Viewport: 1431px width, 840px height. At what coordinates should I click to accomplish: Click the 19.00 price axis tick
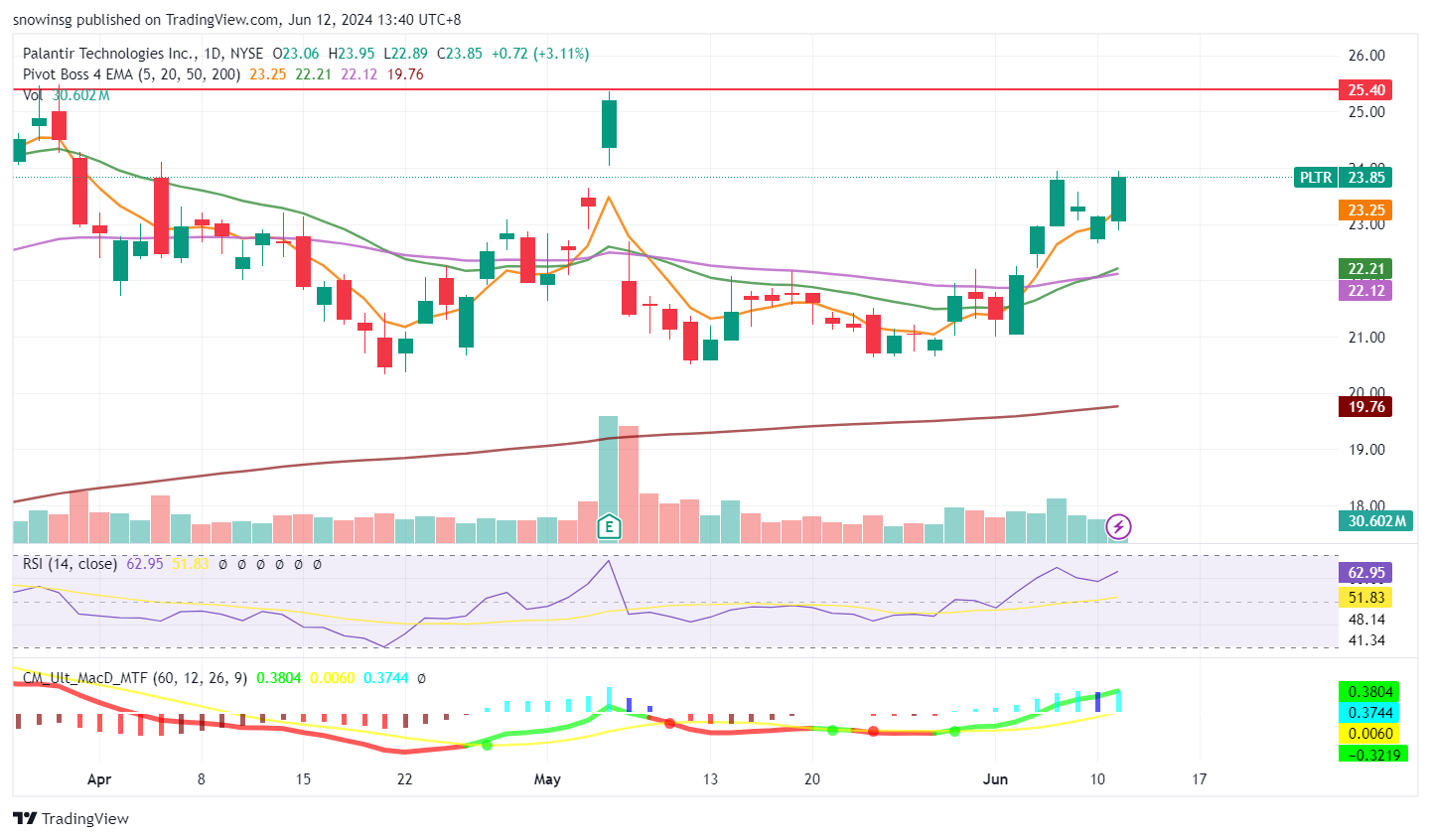pyautogui.click(x=1366, y=450)
